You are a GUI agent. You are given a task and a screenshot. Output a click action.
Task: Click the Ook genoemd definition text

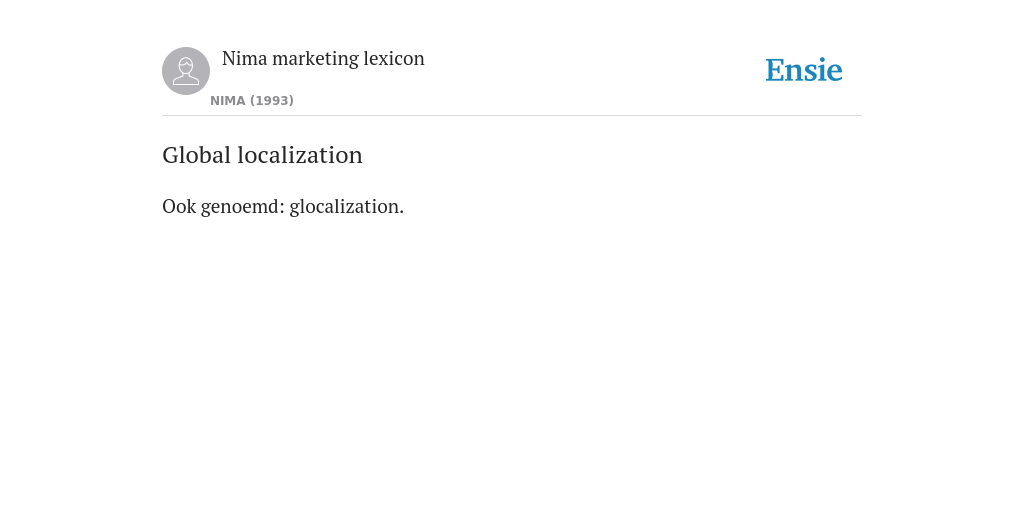[283, 206]
